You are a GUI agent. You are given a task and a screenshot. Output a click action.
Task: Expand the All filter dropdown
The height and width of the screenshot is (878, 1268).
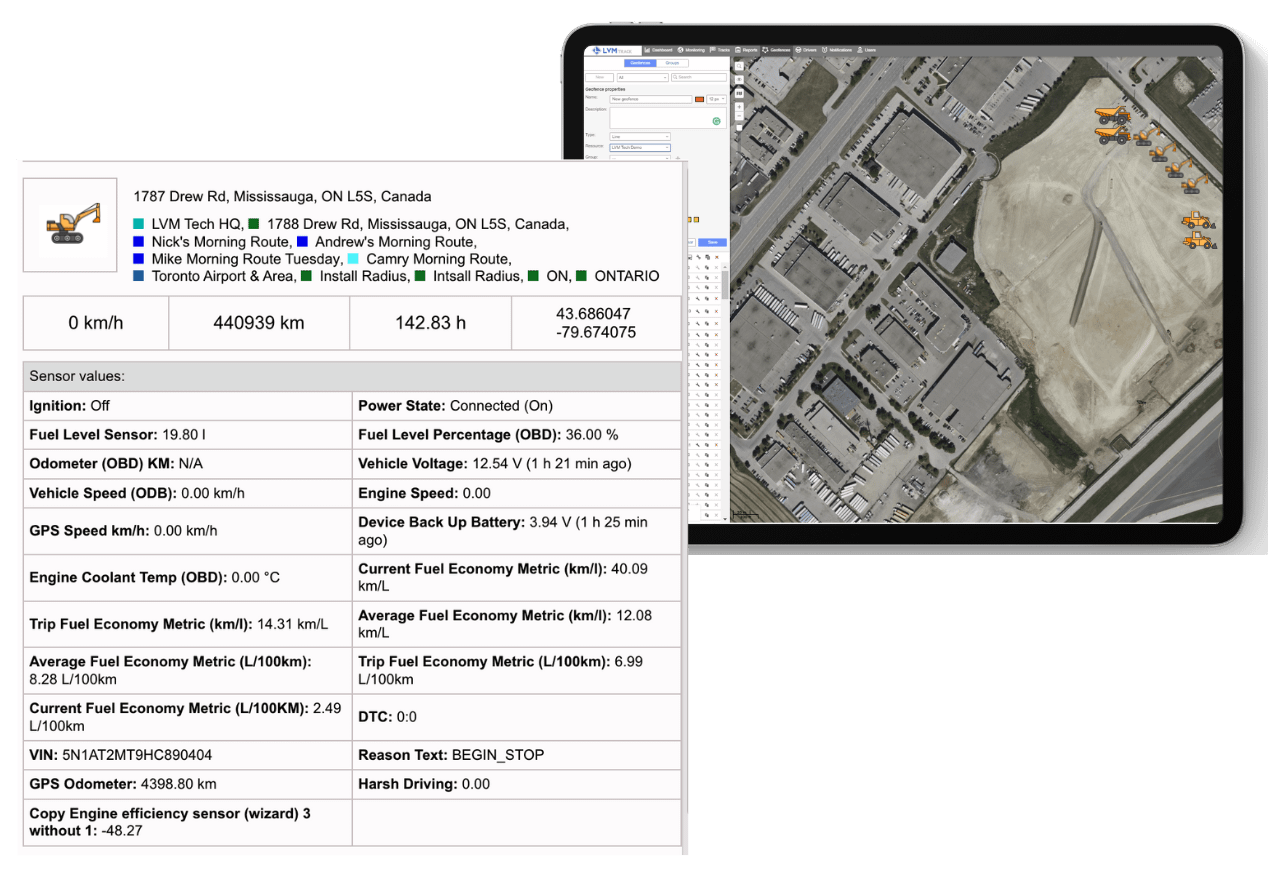click(x=643, y=77)
